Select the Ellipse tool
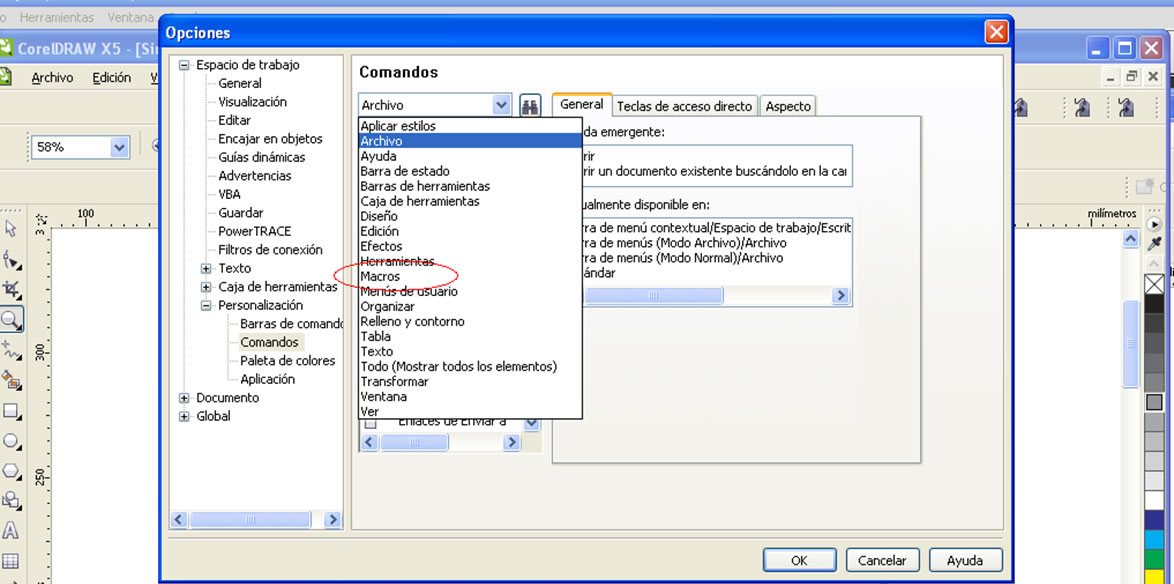 [x=10, y=438]
